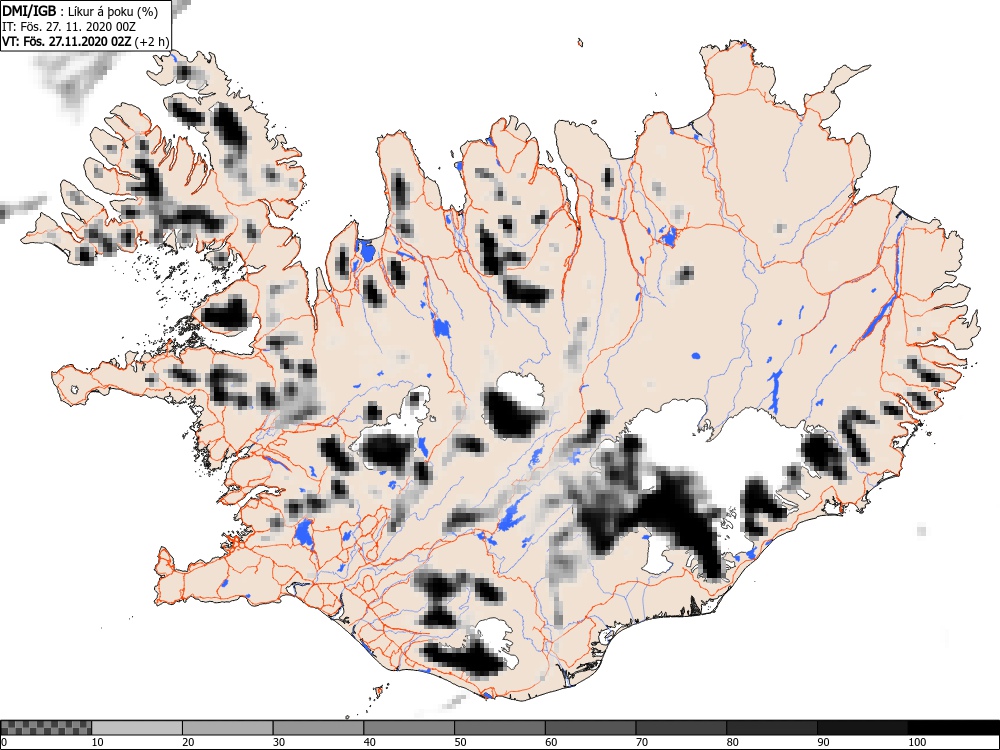Click the 10-20 percent gray swatch
The image size is (1000, 750).
click(136, 728)
